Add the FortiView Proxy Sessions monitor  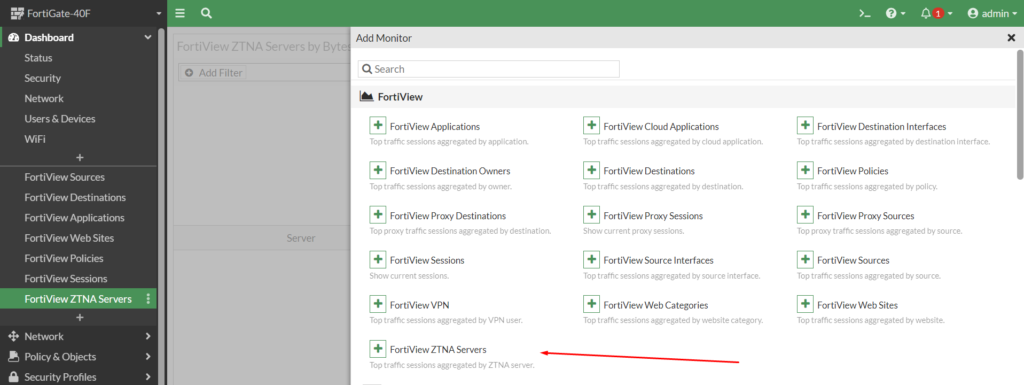click(x=591, y=215)
